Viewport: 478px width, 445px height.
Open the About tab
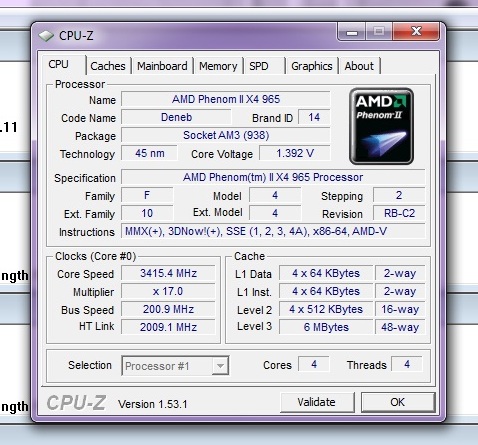pyautogui.click(x=359, y=66)
